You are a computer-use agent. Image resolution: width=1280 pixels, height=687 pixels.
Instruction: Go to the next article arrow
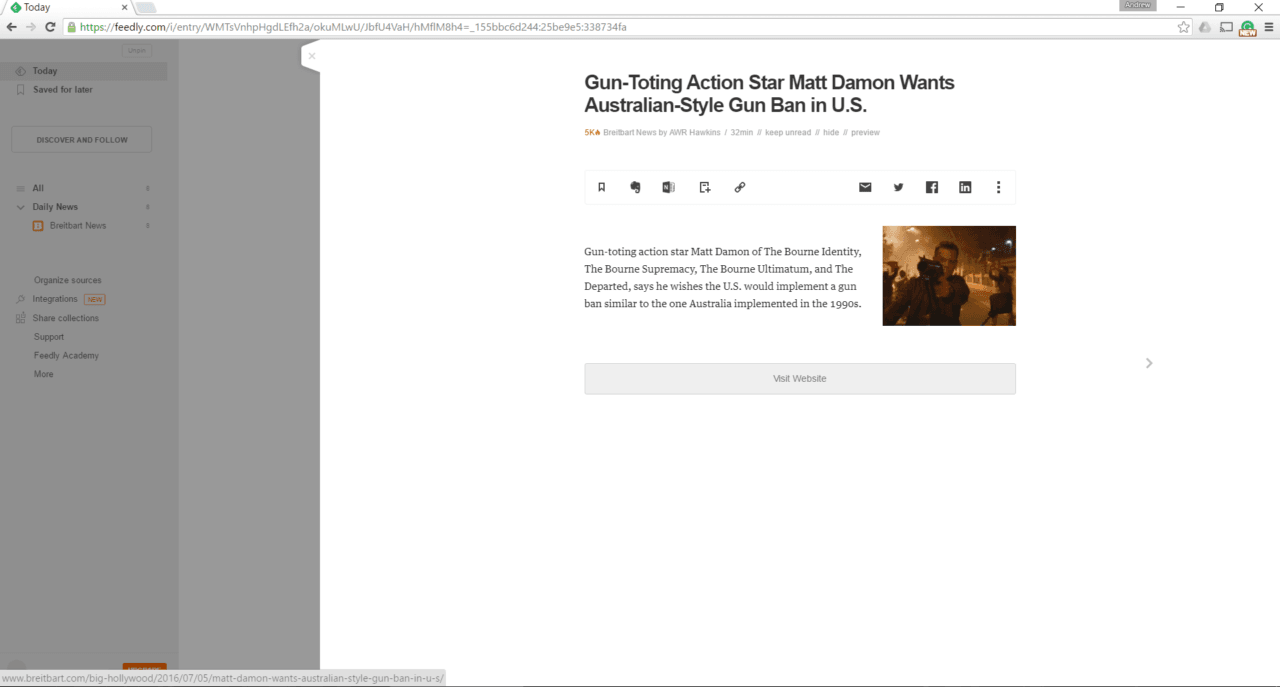coord(1149,363)
